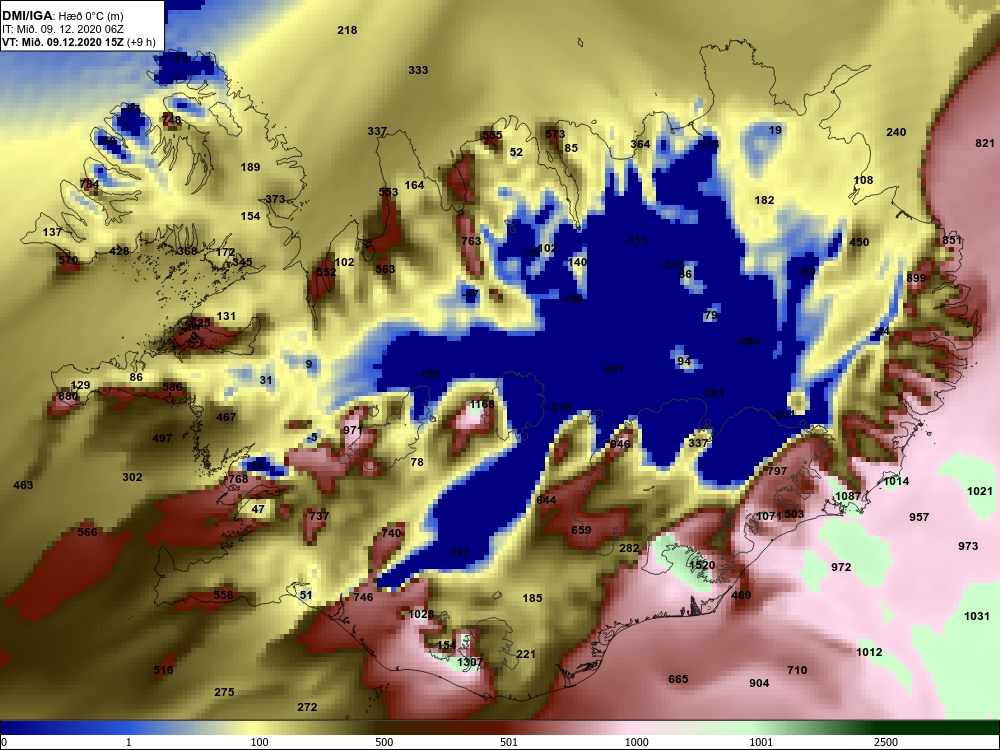Screen dimensions: 1000x750
Task: Click the map value '904'
Action: 759,683
